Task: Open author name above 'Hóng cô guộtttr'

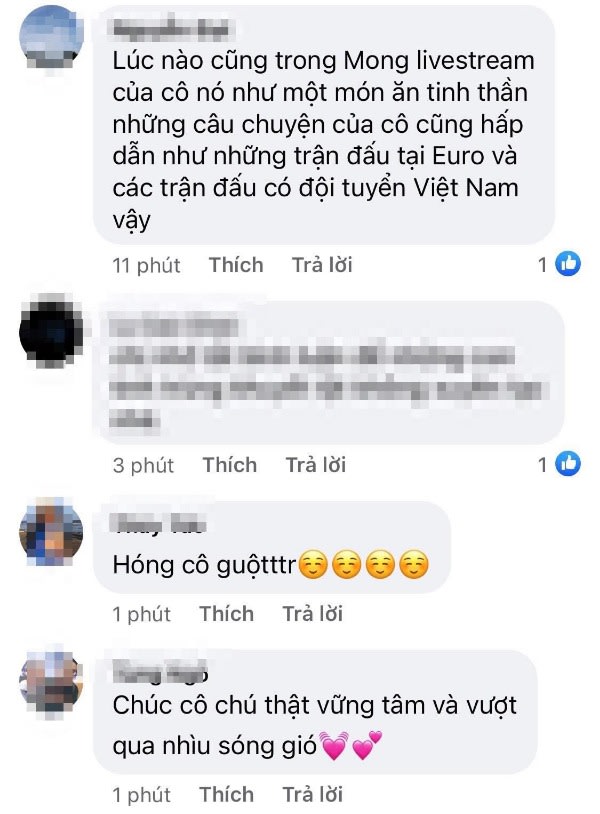Action: [159, 523]
